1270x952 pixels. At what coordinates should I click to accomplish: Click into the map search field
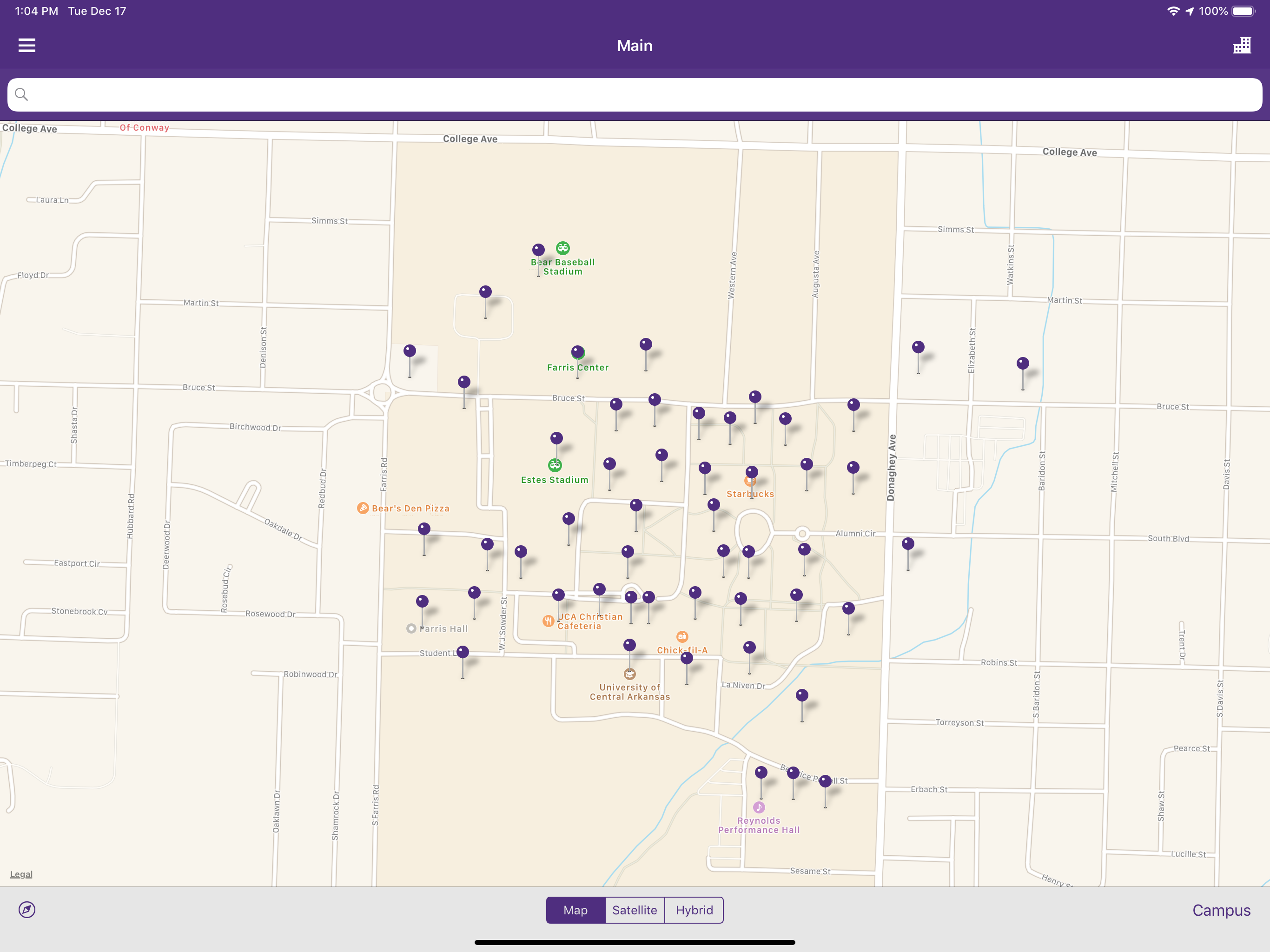(x=635, y=95)
